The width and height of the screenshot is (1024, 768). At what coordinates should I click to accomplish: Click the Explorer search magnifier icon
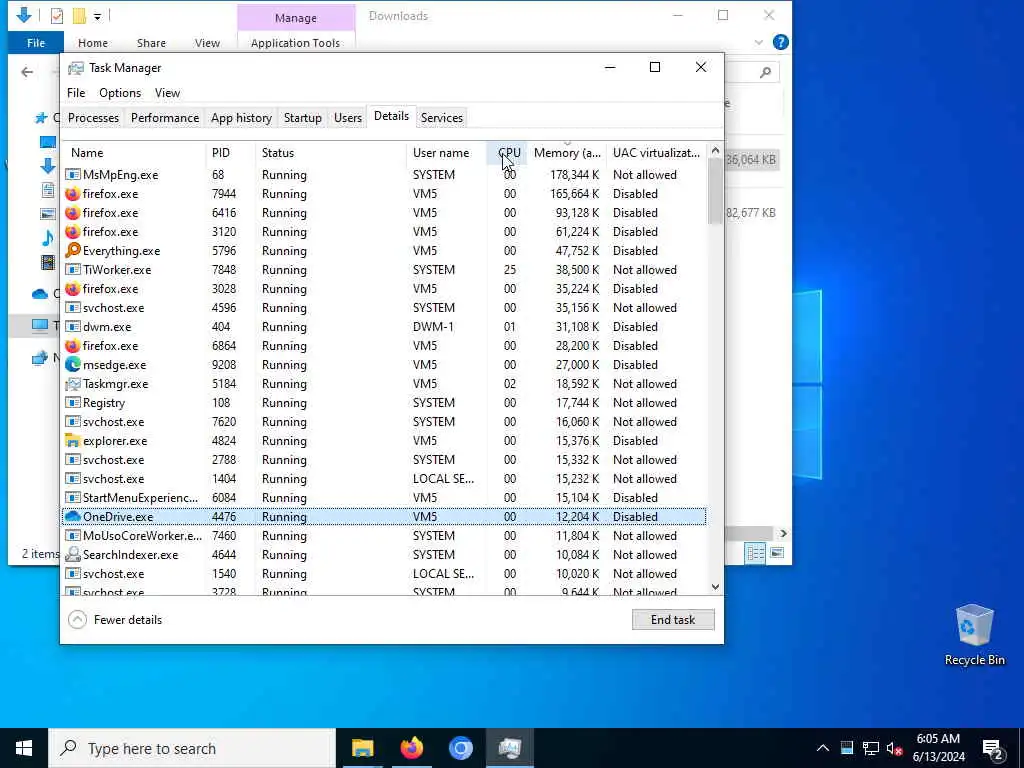click(765, 72)
